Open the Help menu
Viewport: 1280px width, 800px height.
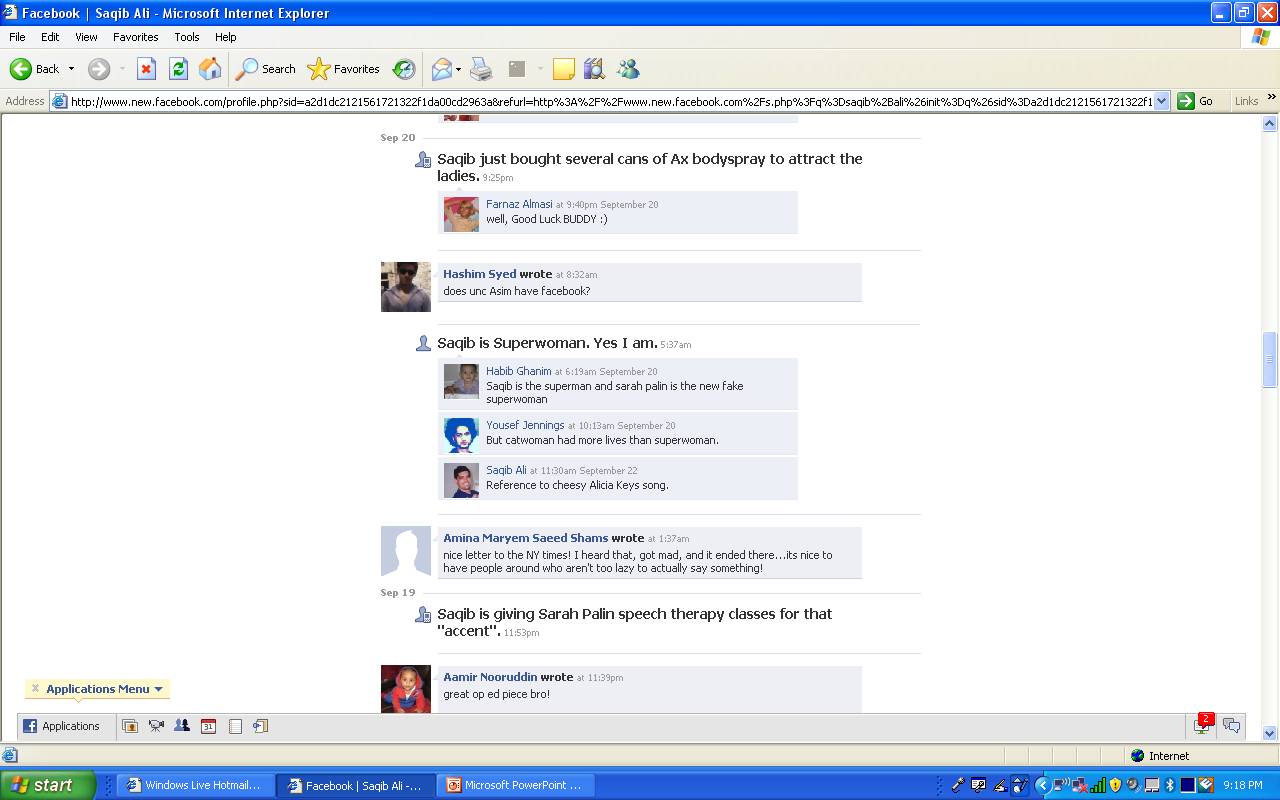click(226, 37)
